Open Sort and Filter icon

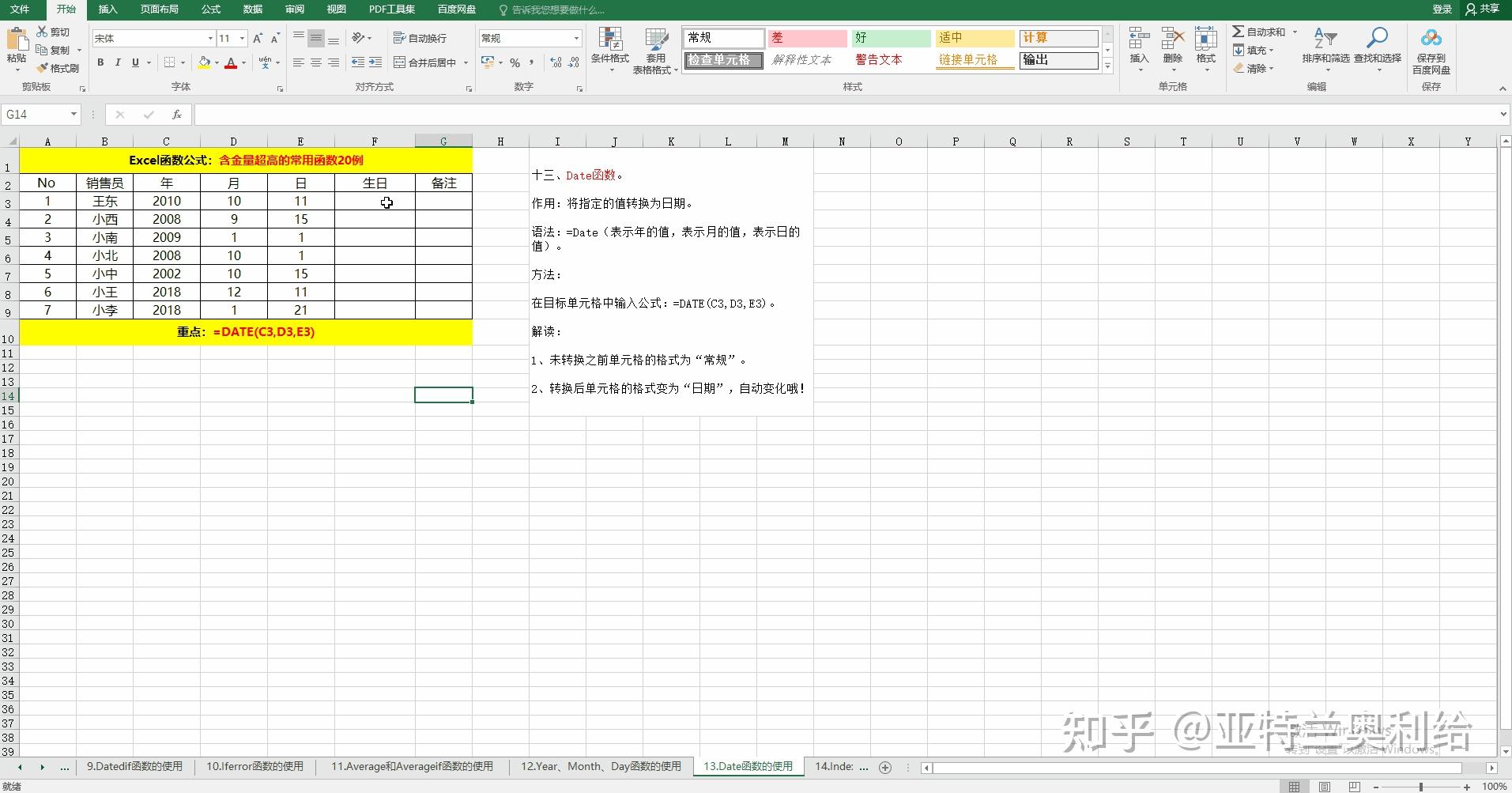[x=1325, y=38]
